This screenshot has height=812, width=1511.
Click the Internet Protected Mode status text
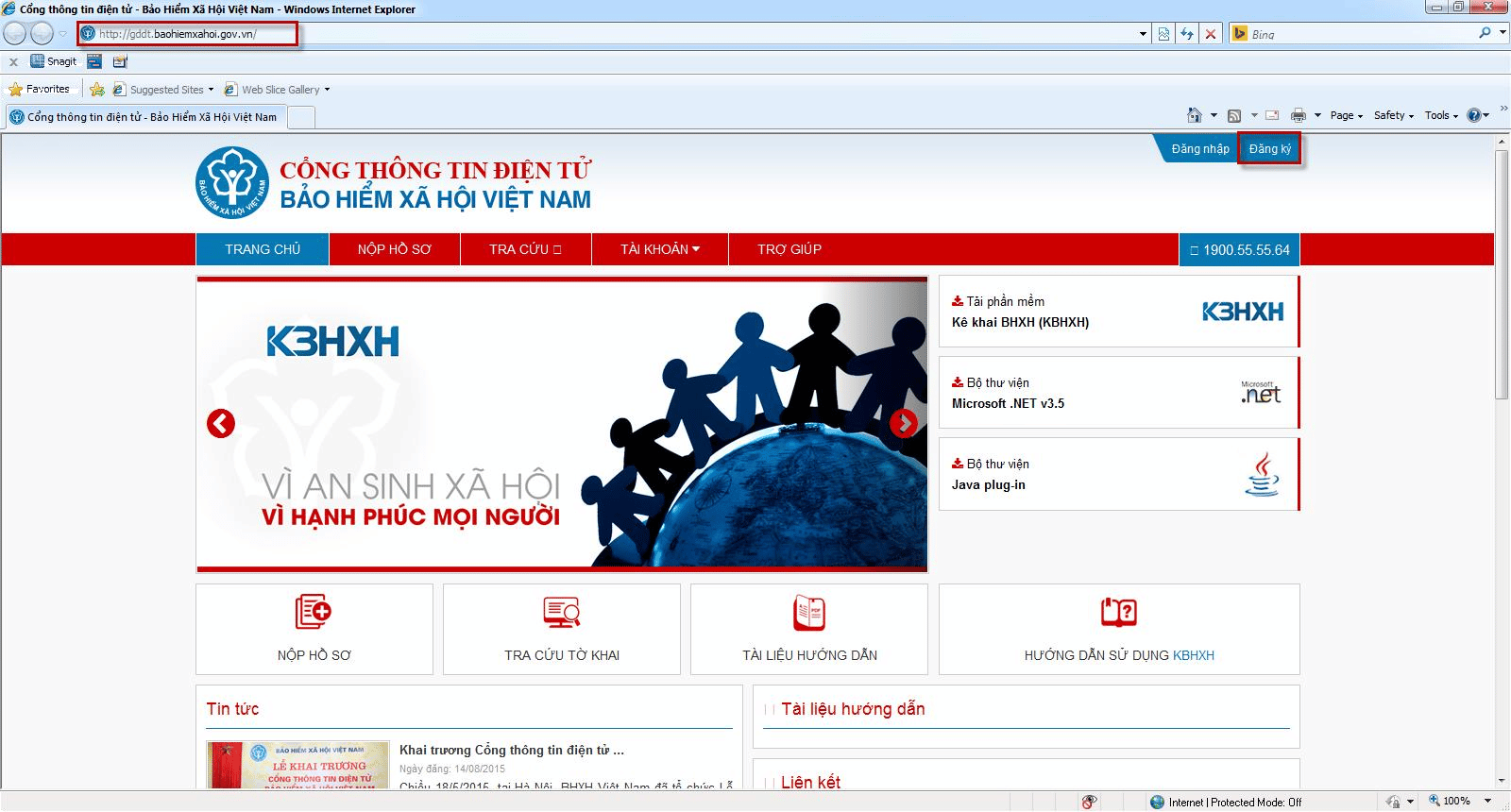(x=1234, y=802)
